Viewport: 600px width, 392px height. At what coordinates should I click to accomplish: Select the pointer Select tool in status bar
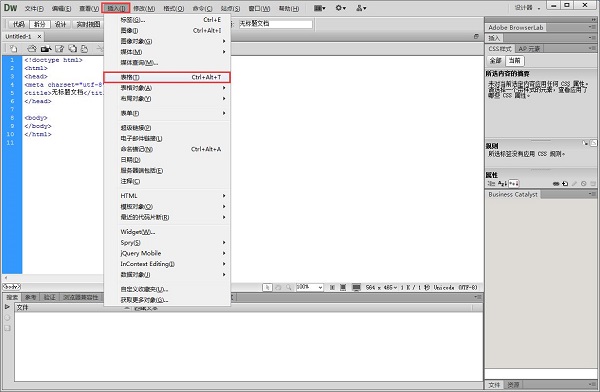(267, 287)
